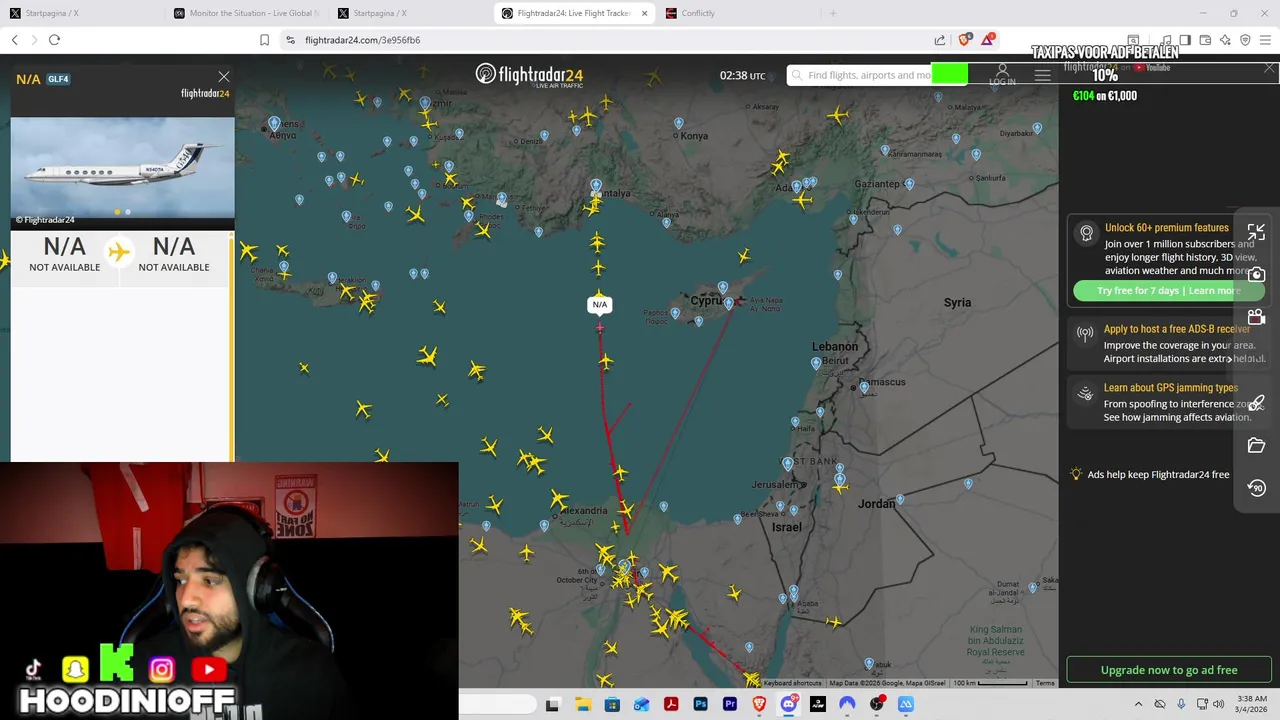Click the LOG IN user icon

pyautogui.click(x=1002, y=75)
